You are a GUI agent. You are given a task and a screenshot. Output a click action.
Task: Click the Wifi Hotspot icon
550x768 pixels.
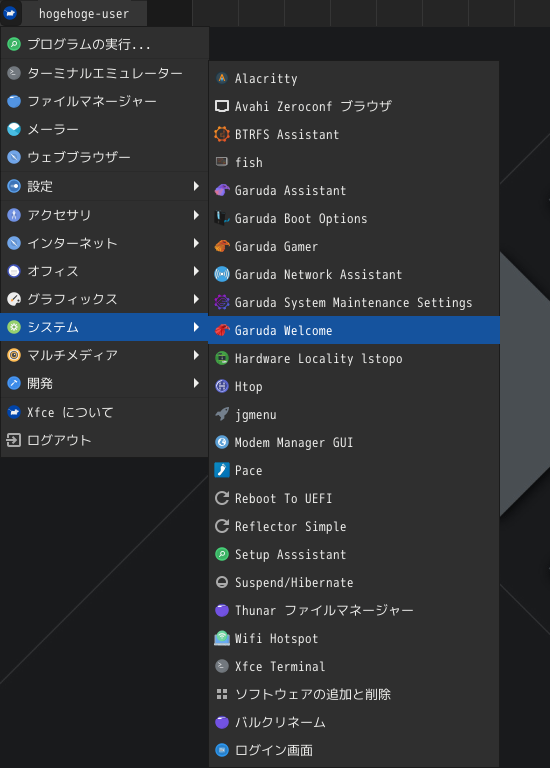[222, 638]
